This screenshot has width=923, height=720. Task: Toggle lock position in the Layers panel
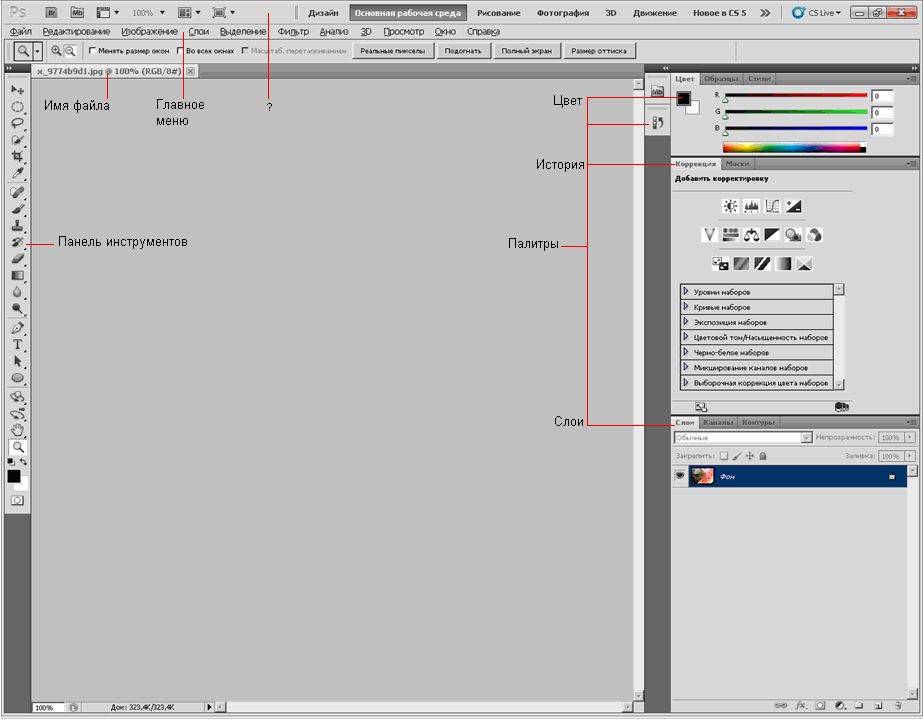[750, 456]
